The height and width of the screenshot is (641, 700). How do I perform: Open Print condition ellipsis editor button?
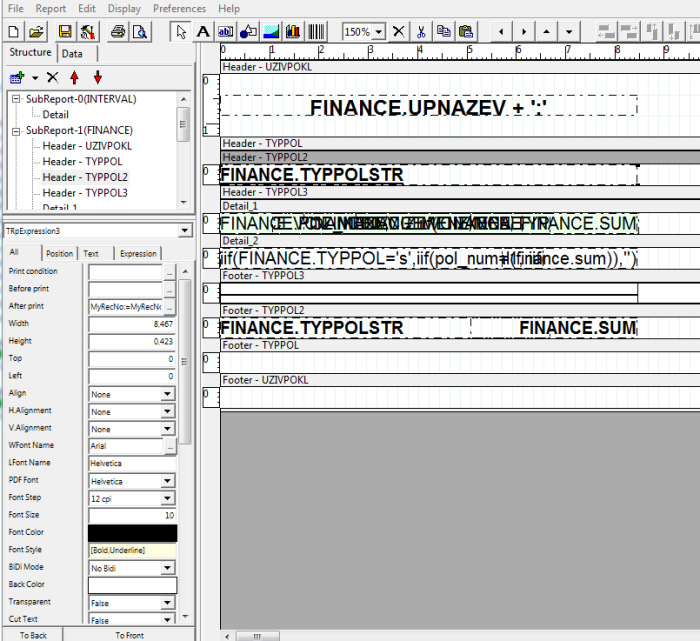coord(170,272)
